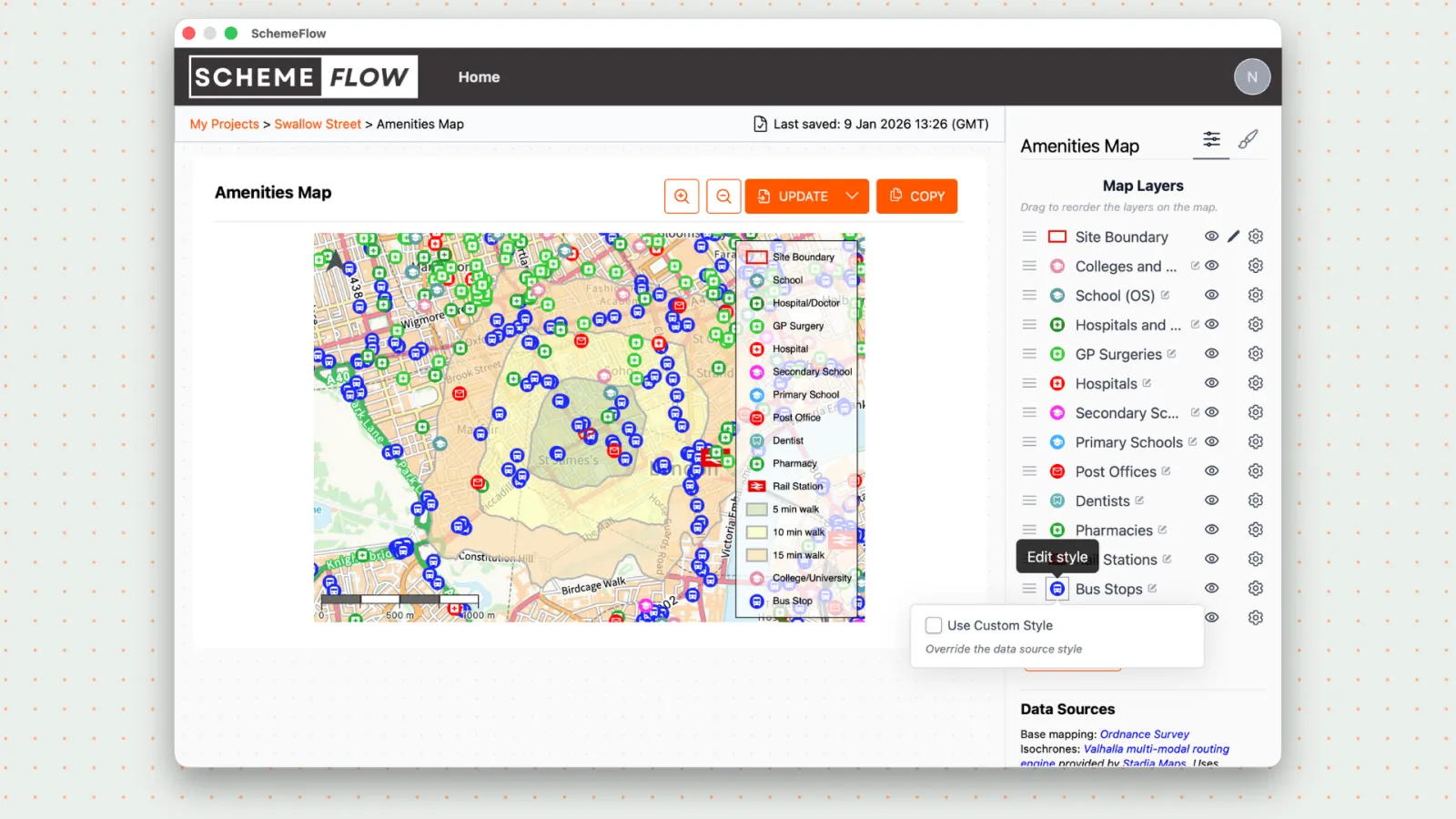Toggle Primary Schools layer visibility
This screenshot has width=1456, height=819.
click(x=1211, y=442)
